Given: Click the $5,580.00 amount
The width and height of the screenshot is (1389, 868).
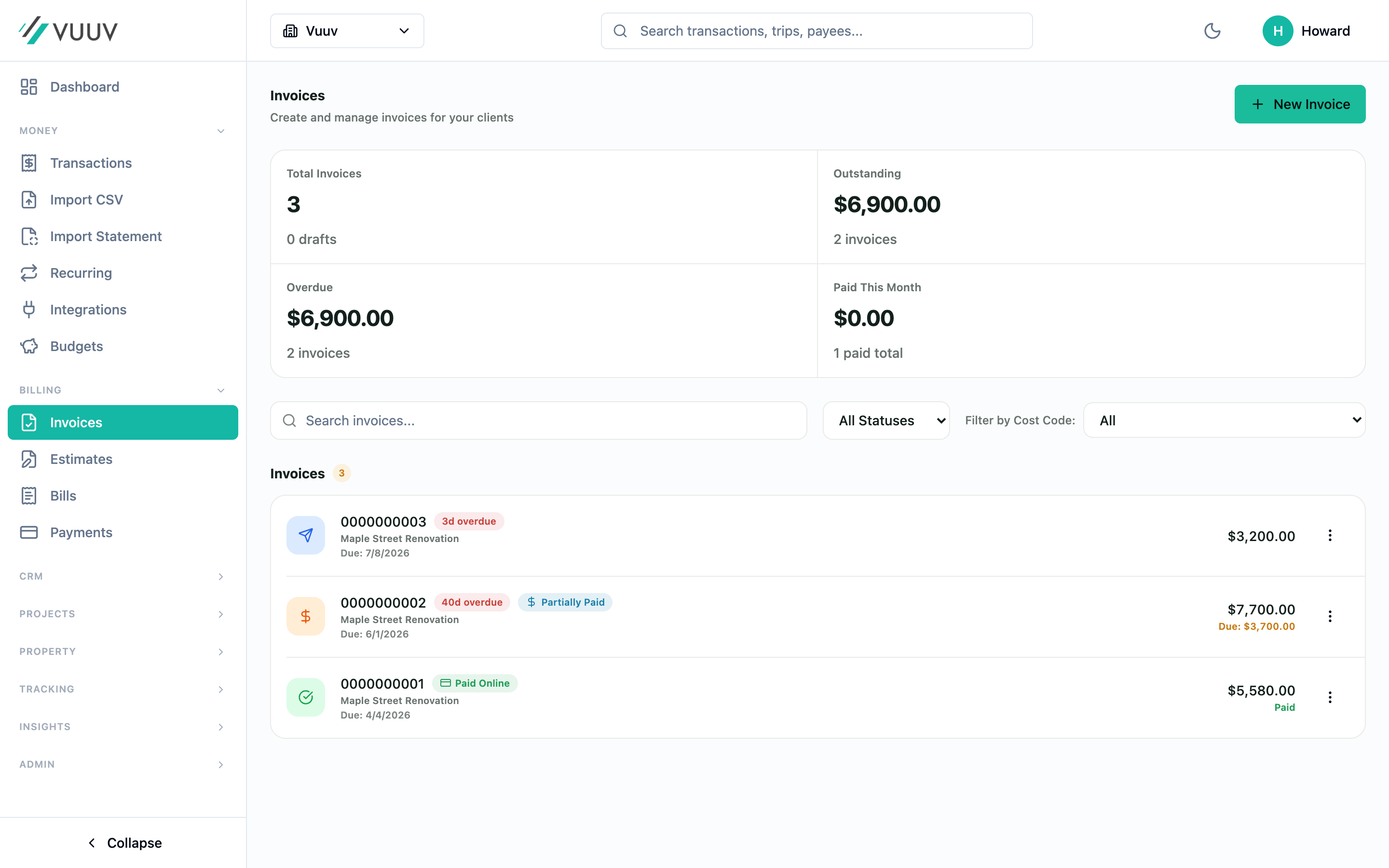Looking at the screenshot, I should pyautogui.click(x=1261, y=691).
